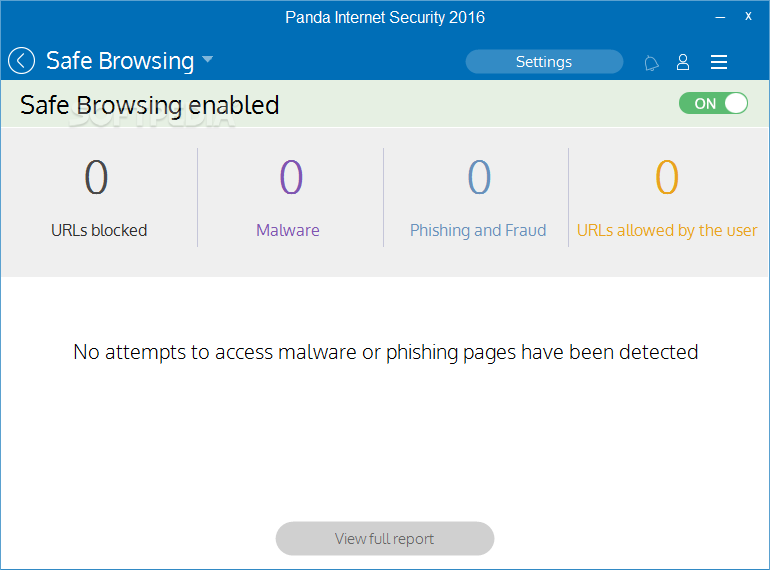The image size is (770, 570).
Task: Turn off the Safe Browsing ON switch
Action: pyautogui.click(x=713, y=104)
